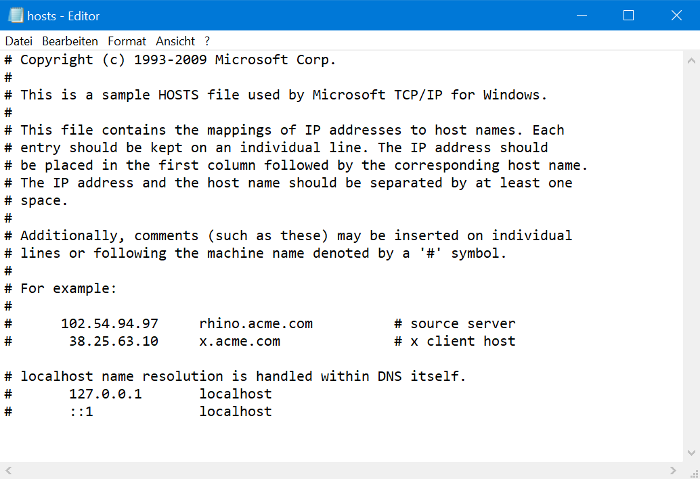Open the Ansicht menu
The image size is (700, 479).
(175, 41)
